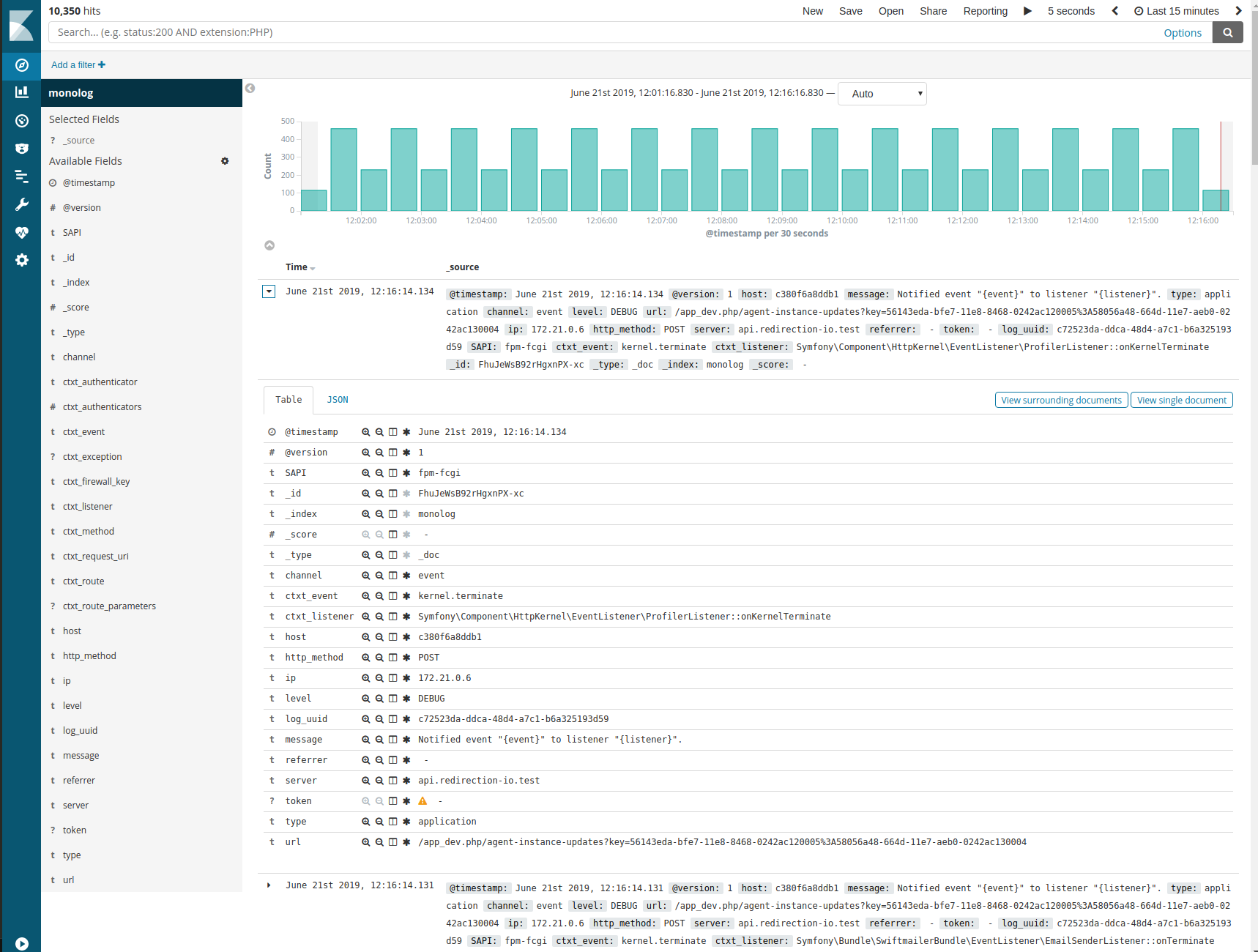This screenshot has height=952, width=1258.
Task: Open the Dev Tools wrench icon in sidebar
Action: (22, 204)
